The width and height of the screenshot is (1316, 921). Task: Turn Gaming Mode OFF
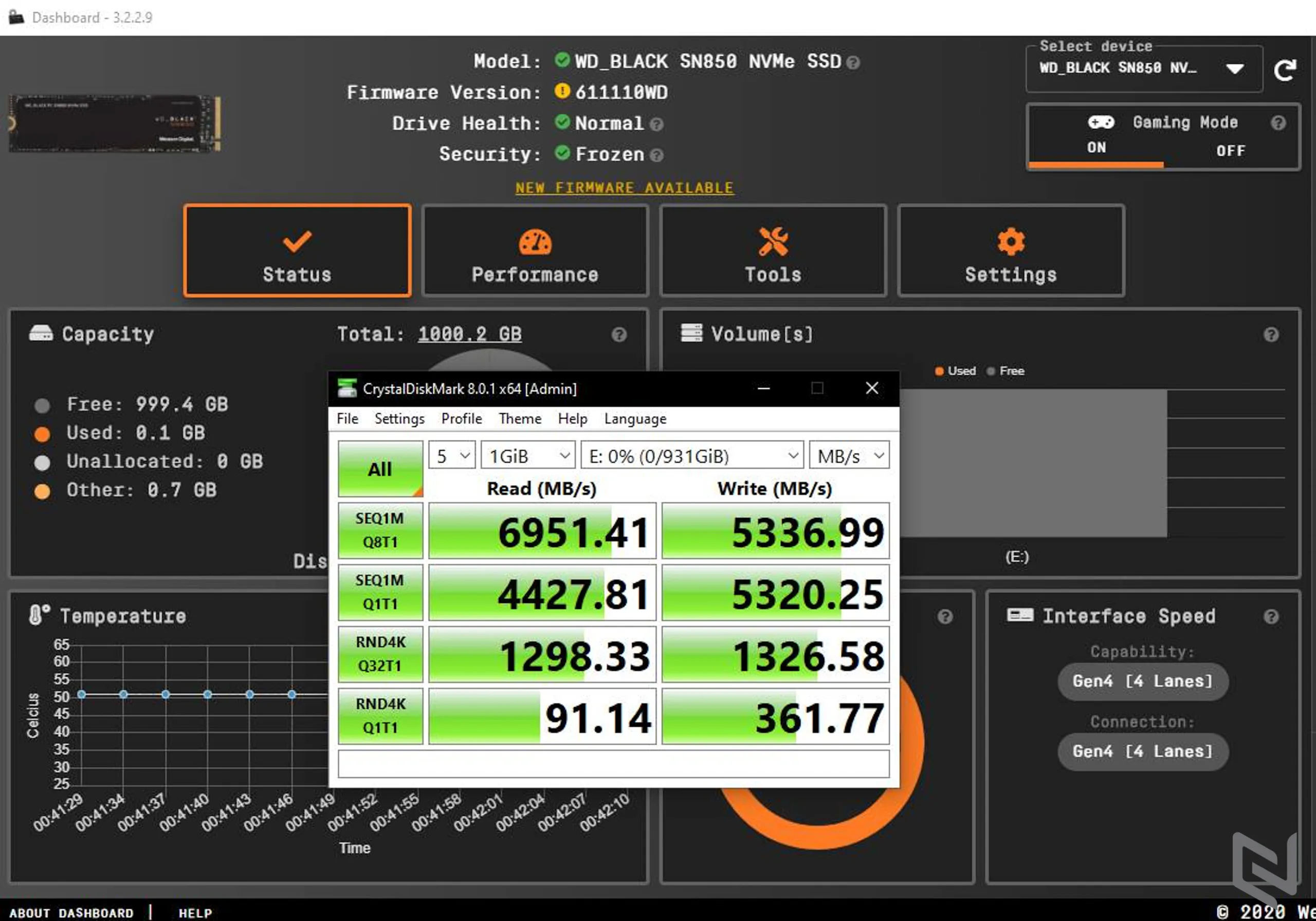[x=1231, y=151]
